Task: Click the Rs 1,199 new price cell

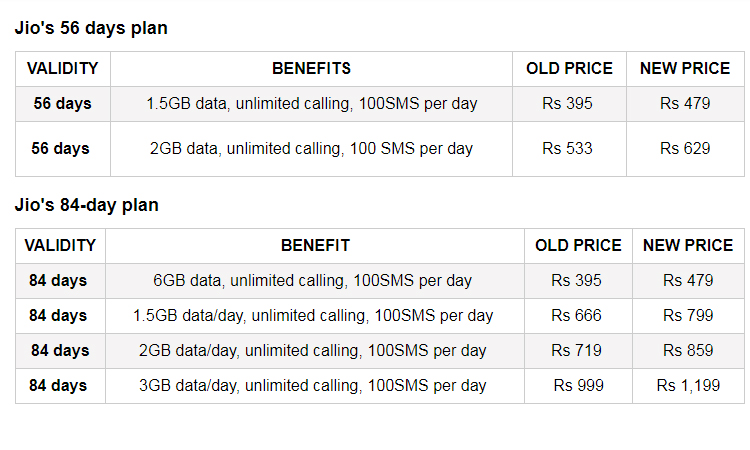Action: 688,385
